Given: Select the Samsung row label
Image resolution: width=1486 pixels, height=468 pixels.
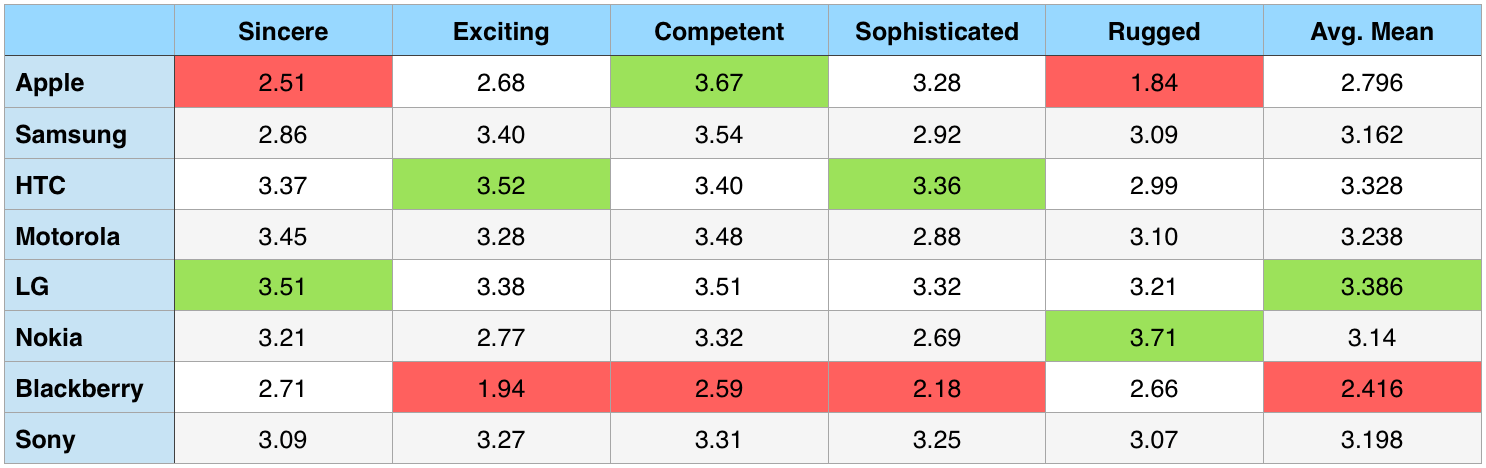Looking at the screenshot, I should point(71,134).
